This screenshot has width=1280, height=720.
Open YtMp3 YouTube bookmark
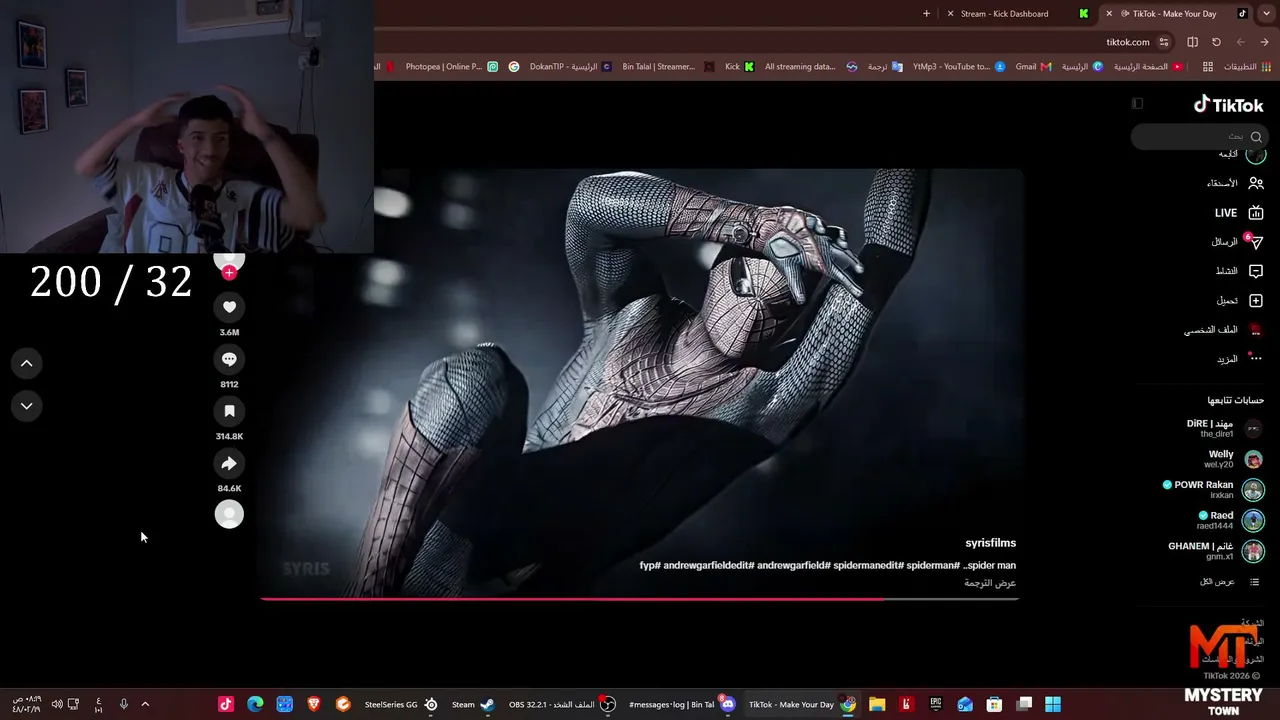[958, 67]
